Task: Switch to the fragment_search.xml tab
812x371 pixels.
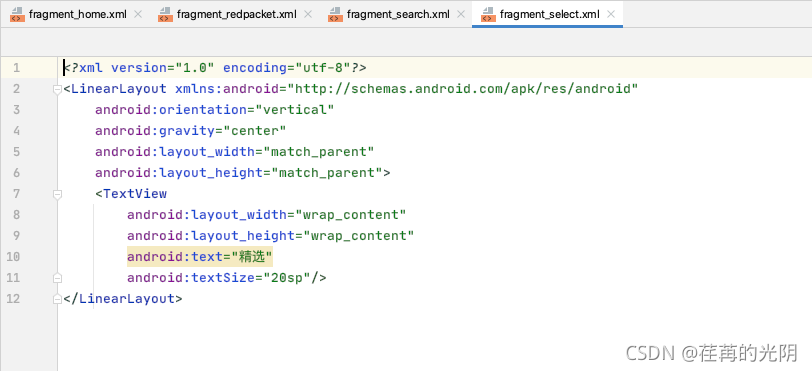Action: [x=396, y=15]
